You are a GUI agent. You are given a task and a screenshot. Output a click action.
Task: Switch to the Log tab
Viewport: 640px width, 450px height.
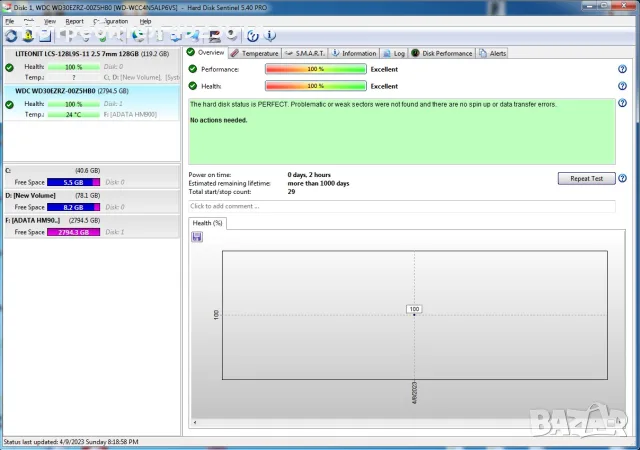pyautogui.click(x=394, y=53)
